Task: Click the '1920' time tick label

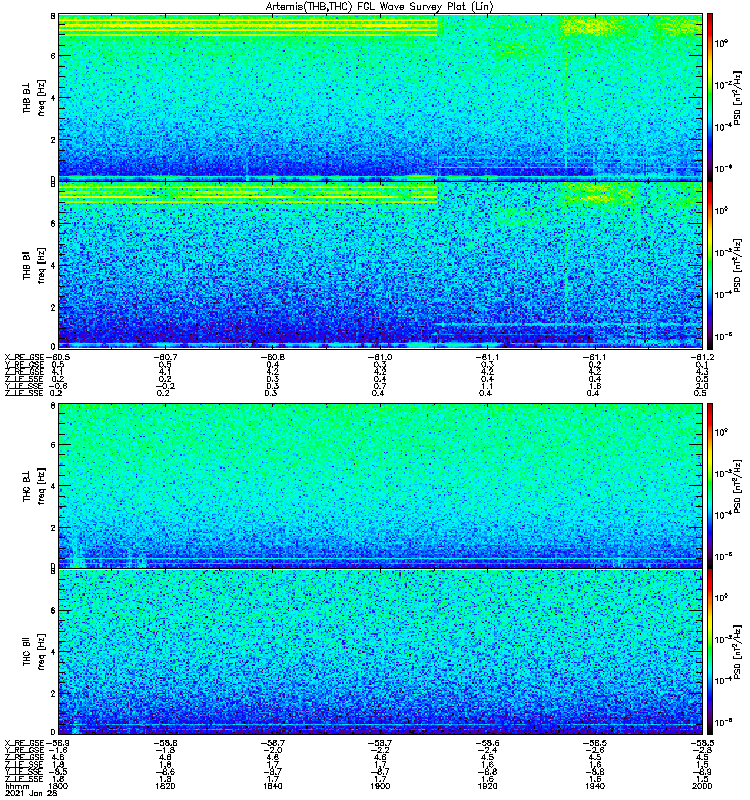Action: pos(487,786)
